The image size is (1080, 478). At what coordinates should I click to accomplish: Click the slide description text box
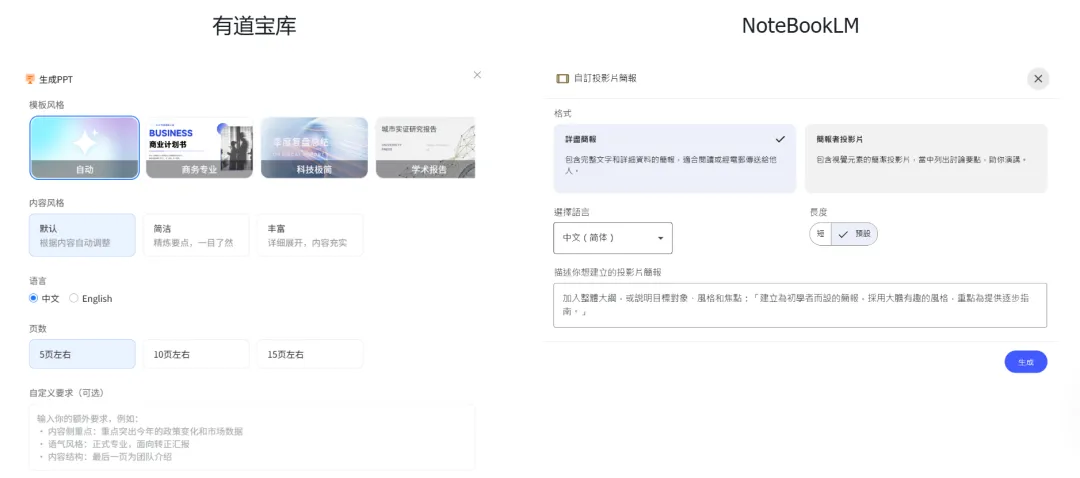click(800, 305)
